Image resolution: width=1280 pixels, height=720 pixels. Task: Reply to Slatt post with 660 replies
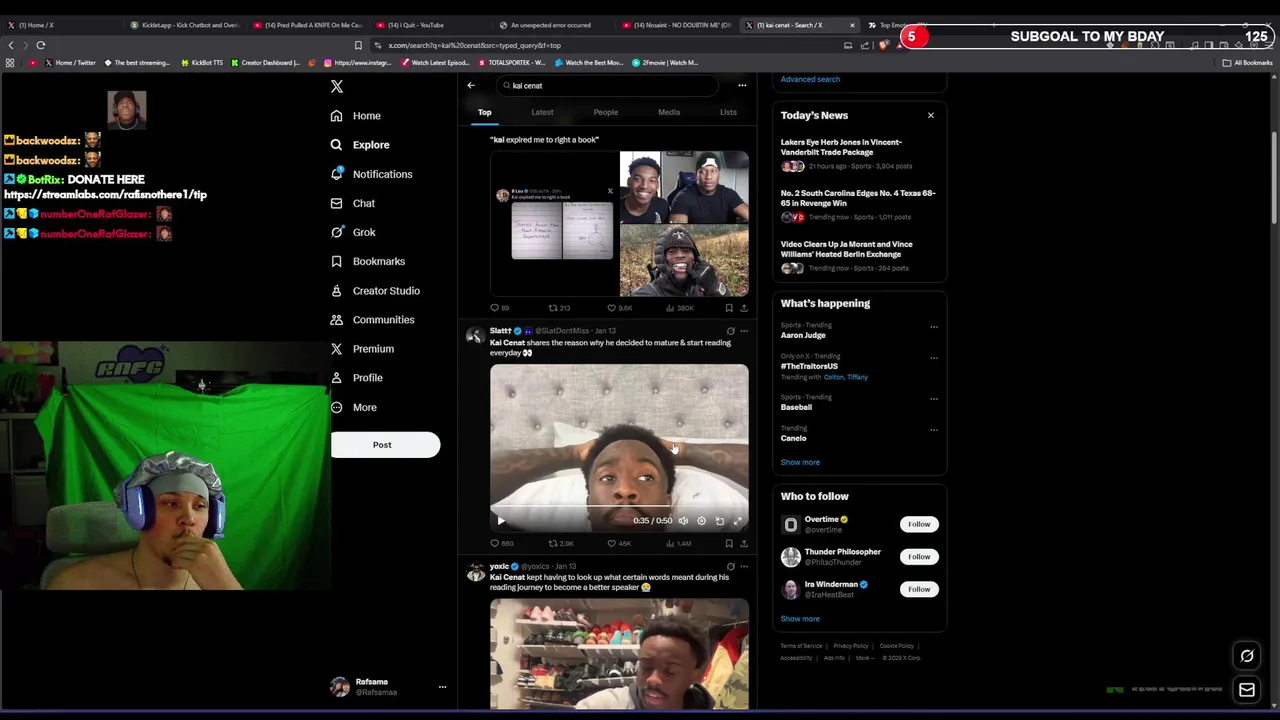click(x=501, y=544)
